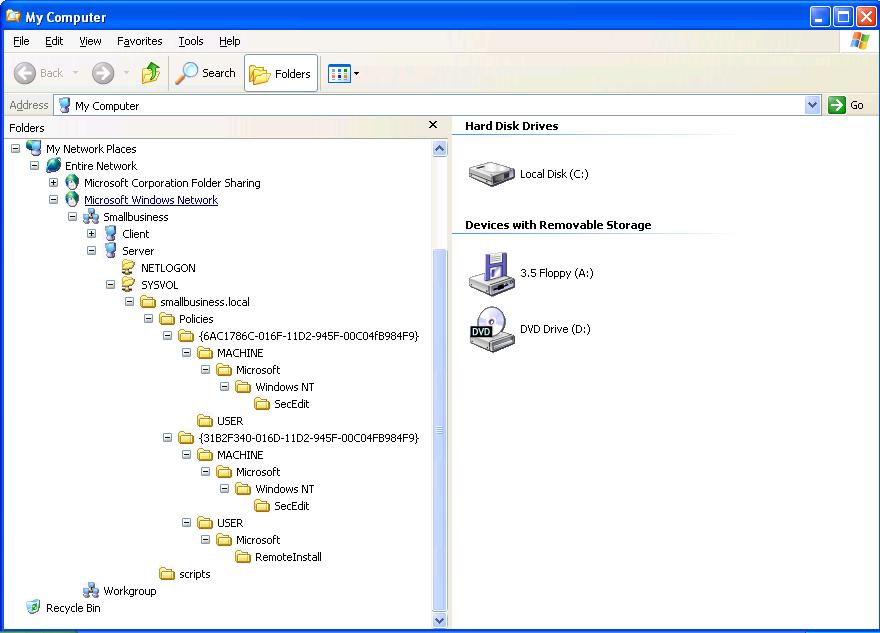Open the Back history dropdown arrow
The height and width of the screenshot is (633, 880).
pyautogui.click(x=75, y=73)
